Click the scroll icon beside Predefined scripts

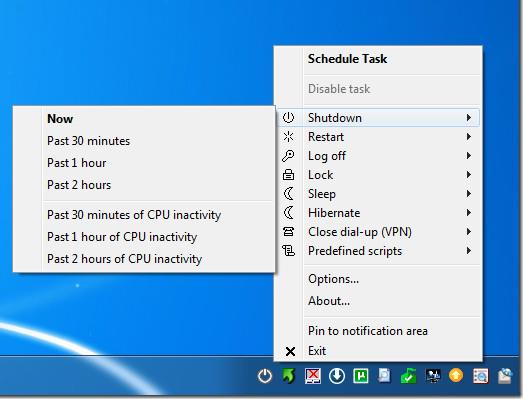(289, 251)
